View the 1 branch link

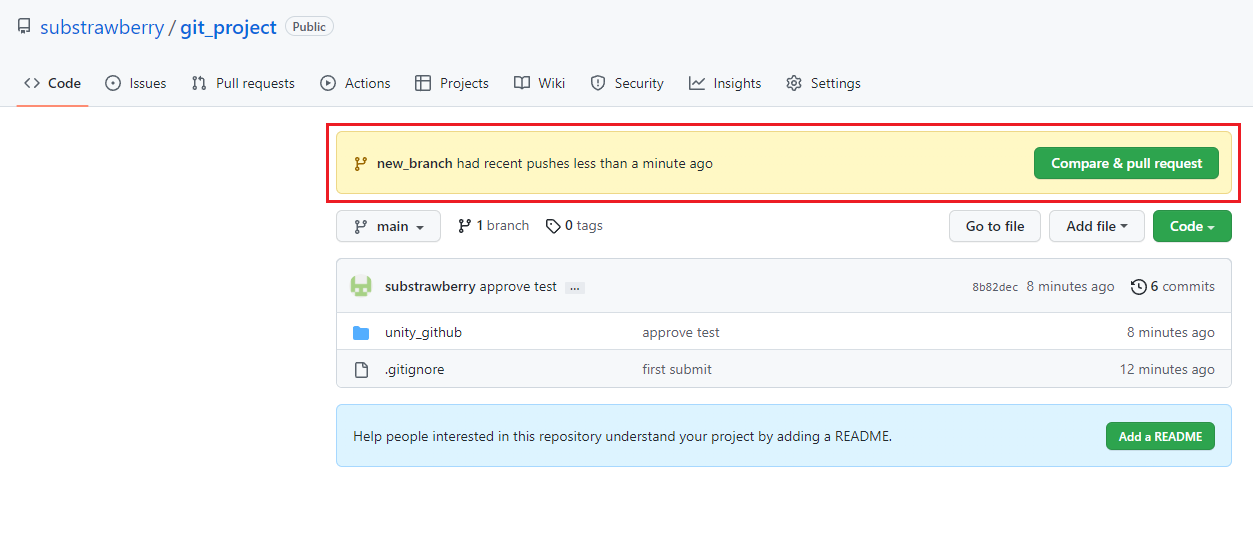493,226
